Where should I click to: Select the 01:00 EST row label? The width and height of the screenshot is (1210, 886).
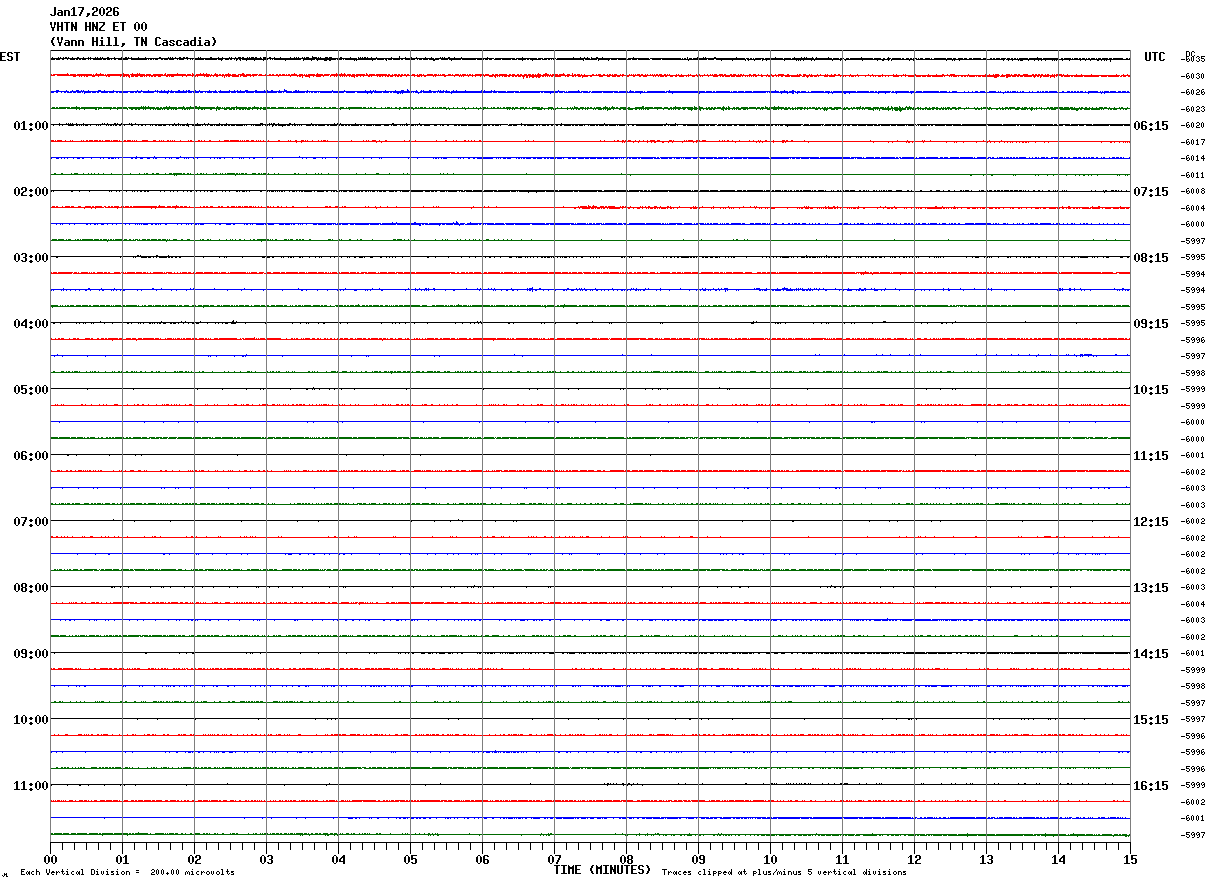coord(30,125)
